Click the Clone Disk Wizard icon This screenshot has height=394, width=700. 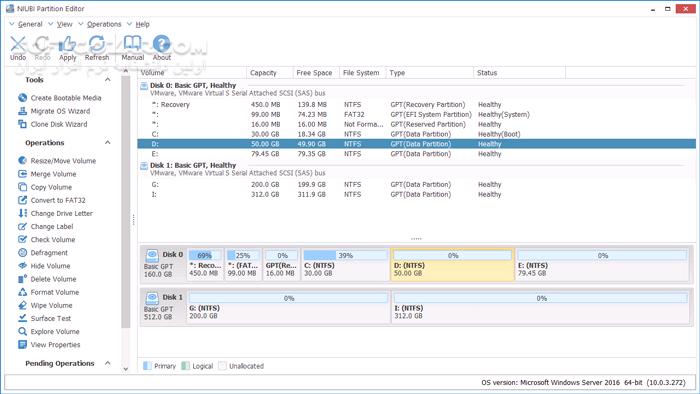(22, 124)
